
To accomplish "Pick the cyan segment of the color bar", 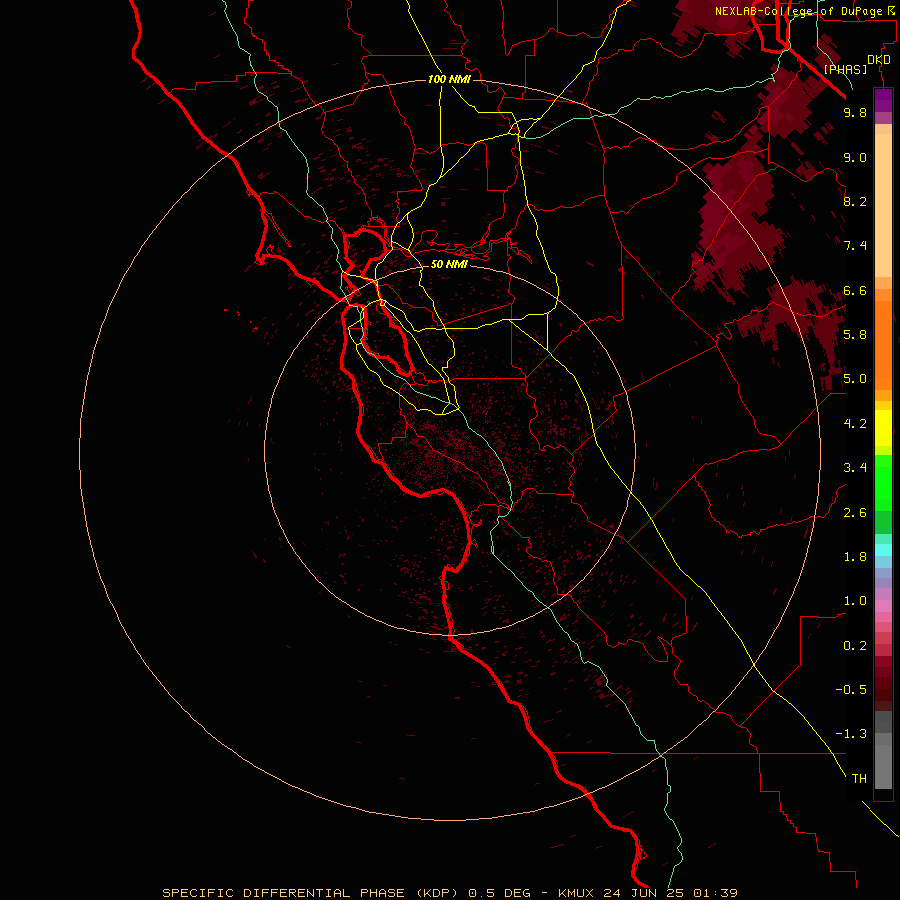I will (883, 550).
